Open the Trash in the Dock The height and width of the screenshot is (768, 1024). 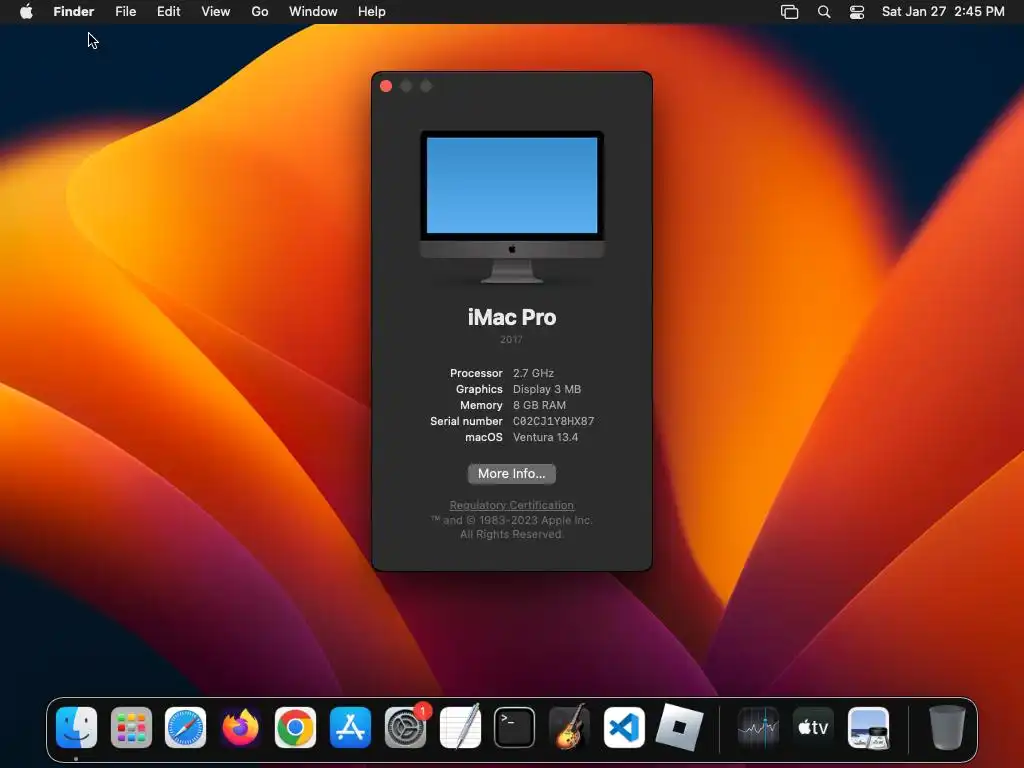coord(947,728)
